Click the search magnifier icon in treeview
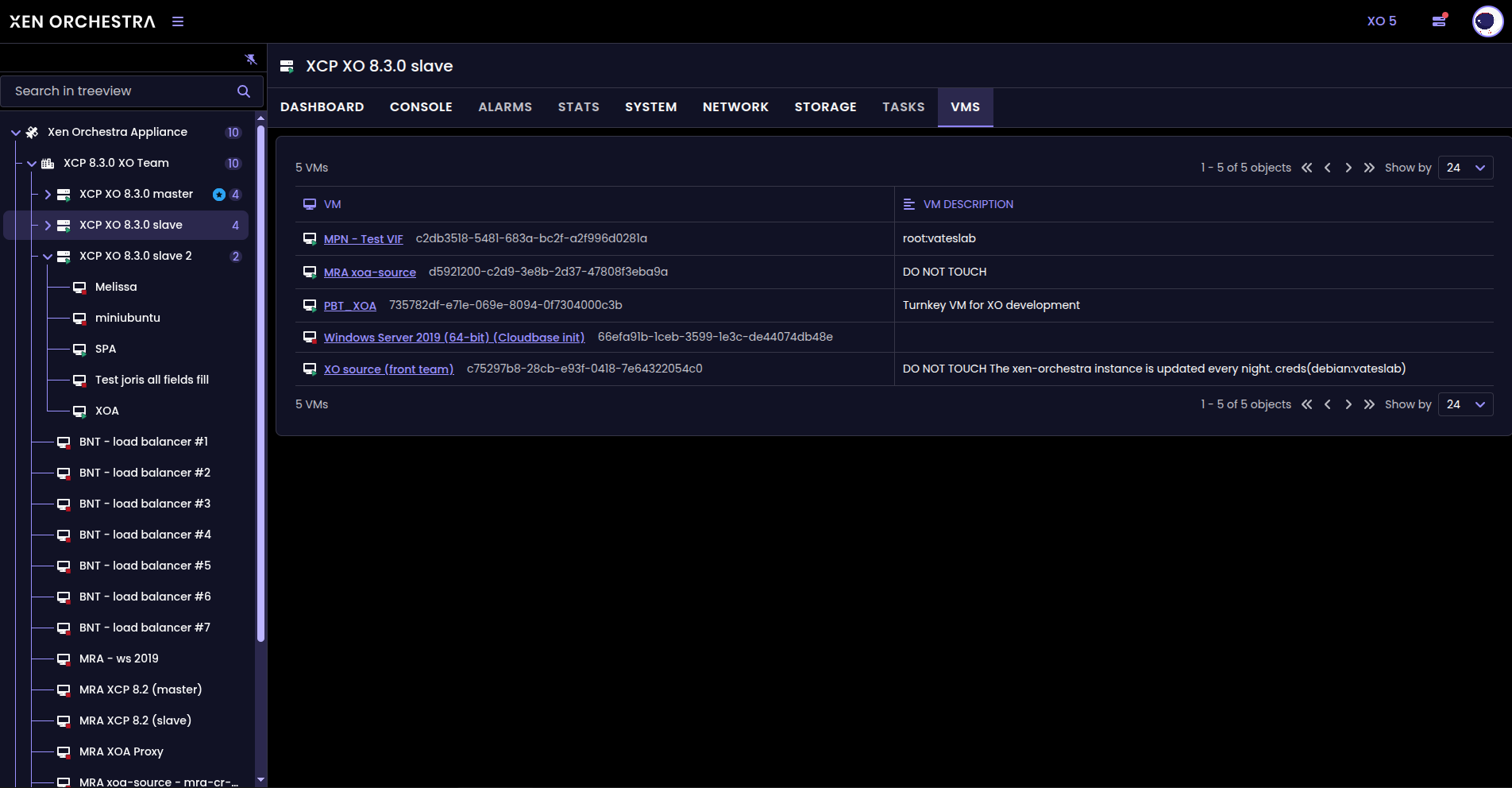Viewport: 1512px width, 788px height. point(244,91)
